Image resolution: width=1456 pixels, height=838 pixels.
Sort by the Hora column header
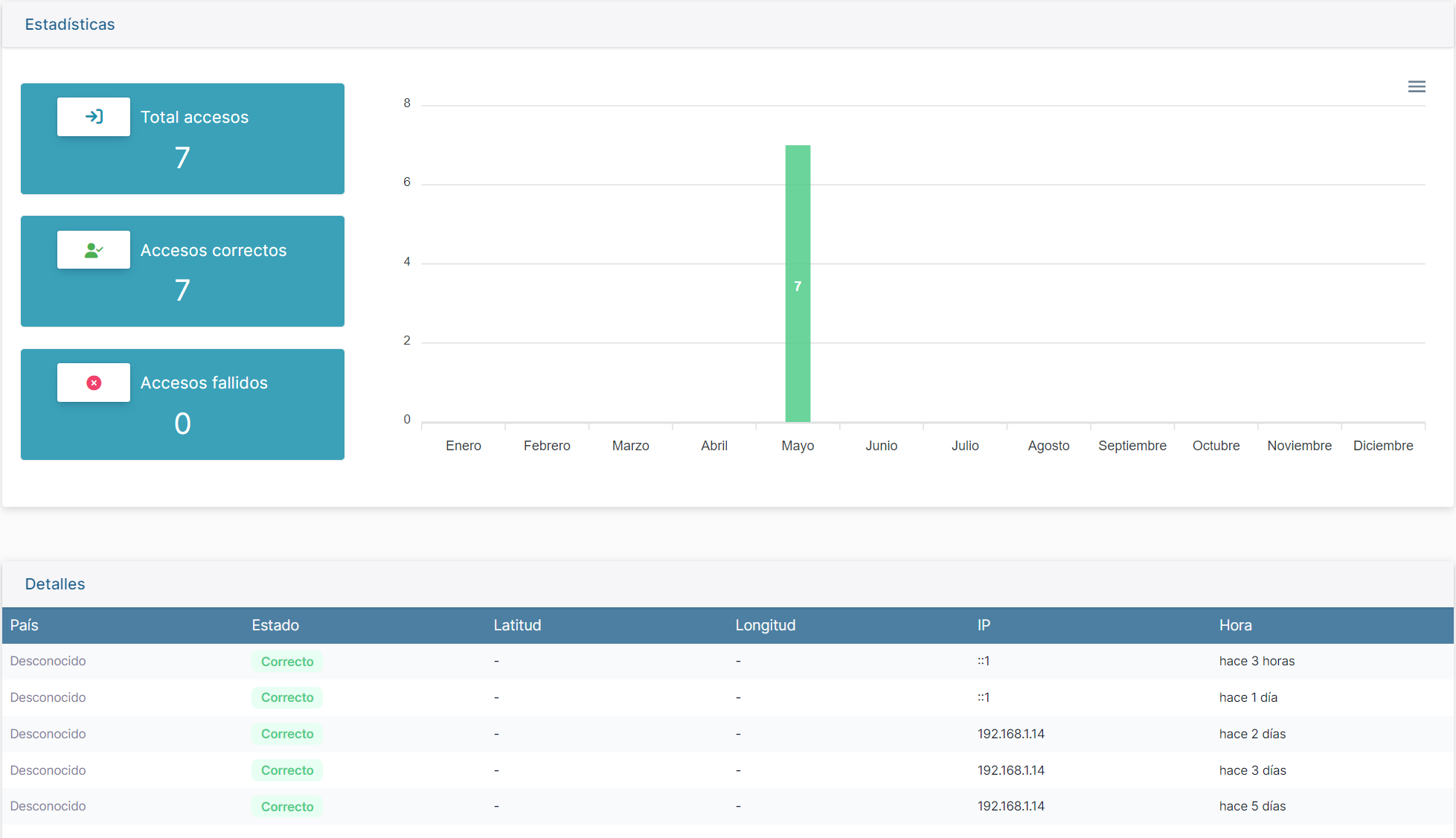(x=1235, y=625)
